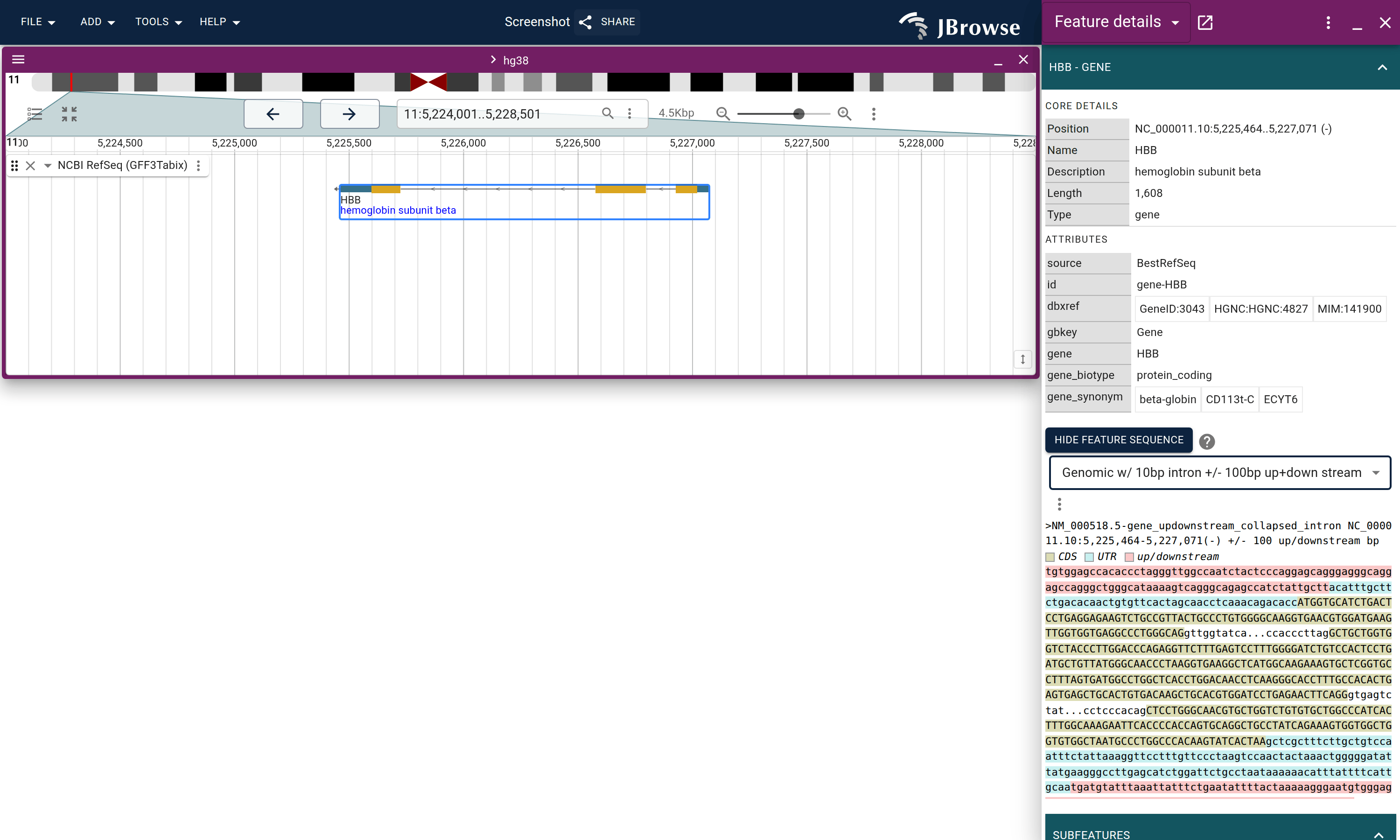Open the FILE menu
The height and width of the screenshot is (840, 1400).
click(x=37, y=22)
